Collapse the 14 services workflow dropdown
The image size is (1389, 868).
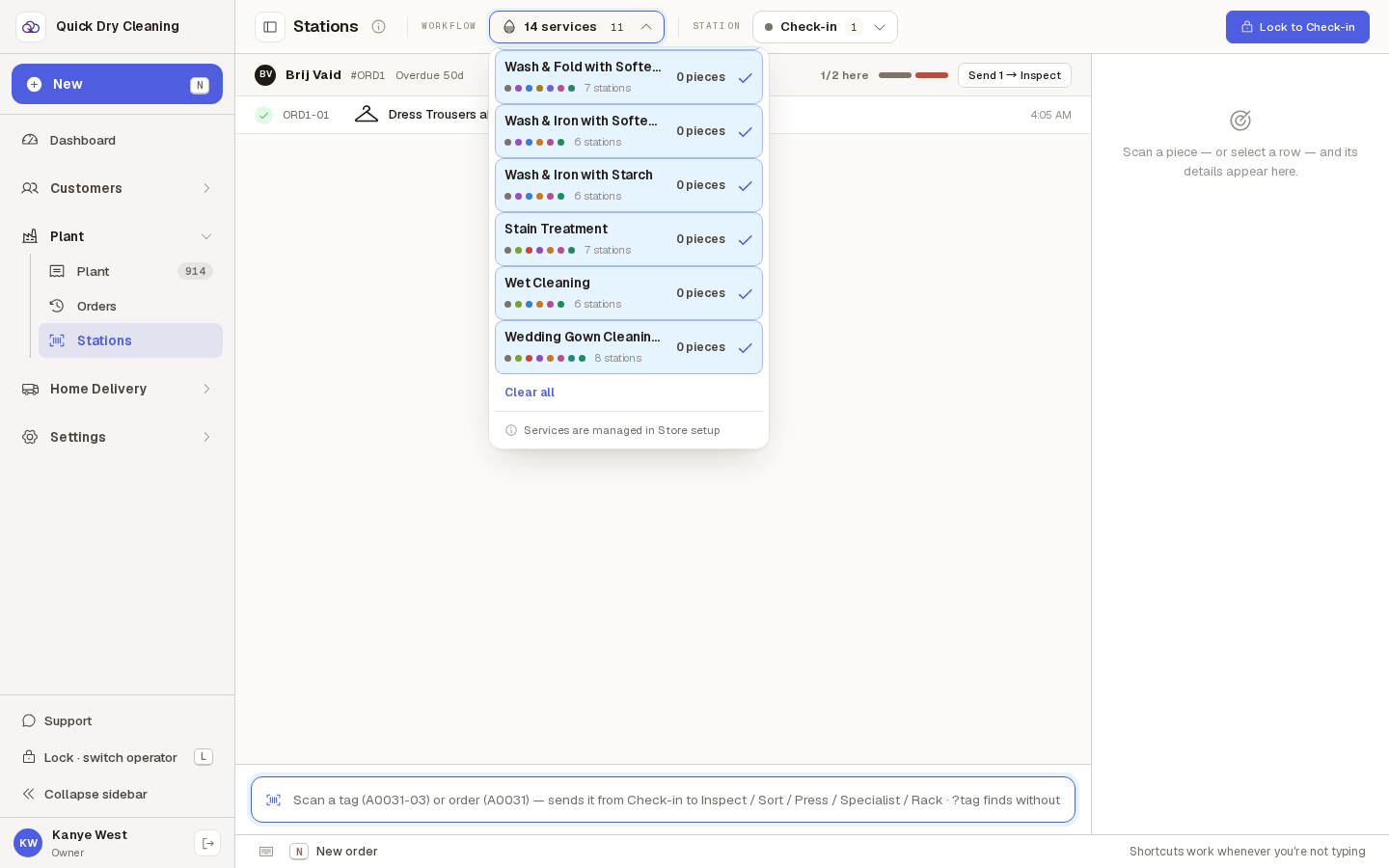pos(577,27)
